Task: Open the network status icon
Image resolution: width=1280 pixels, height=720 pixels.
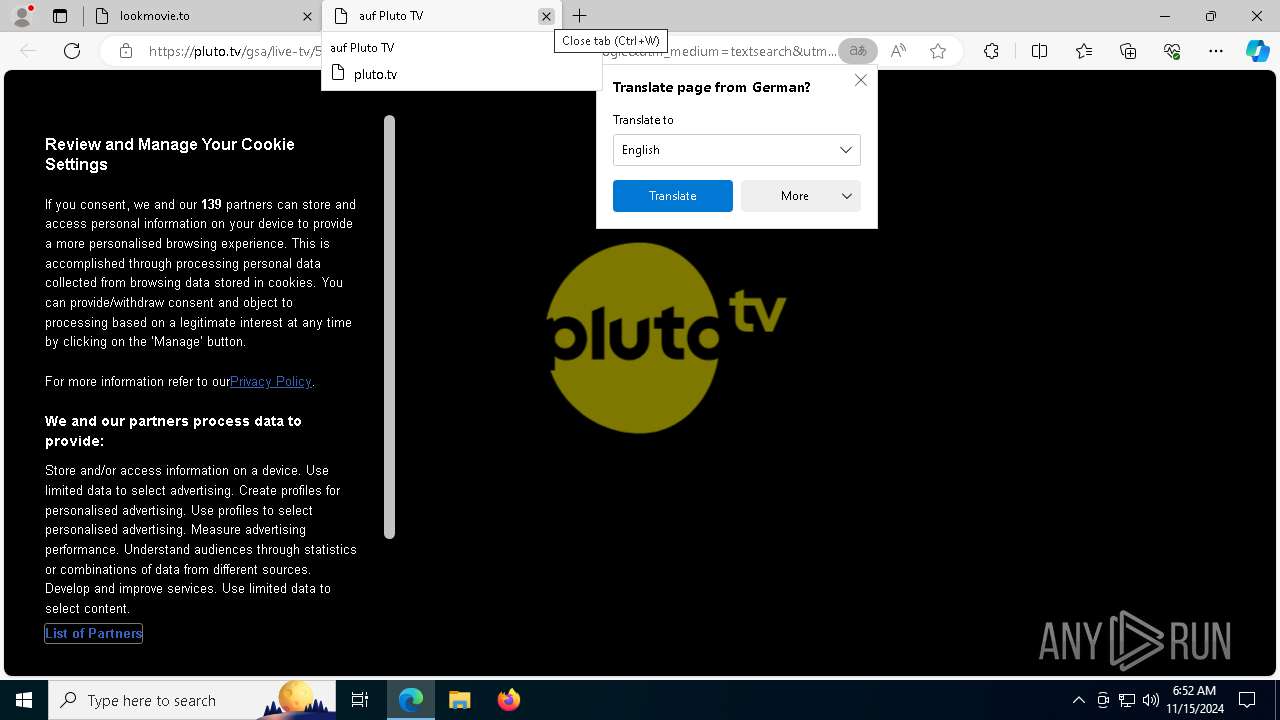Action: (x=1127, y=700)
